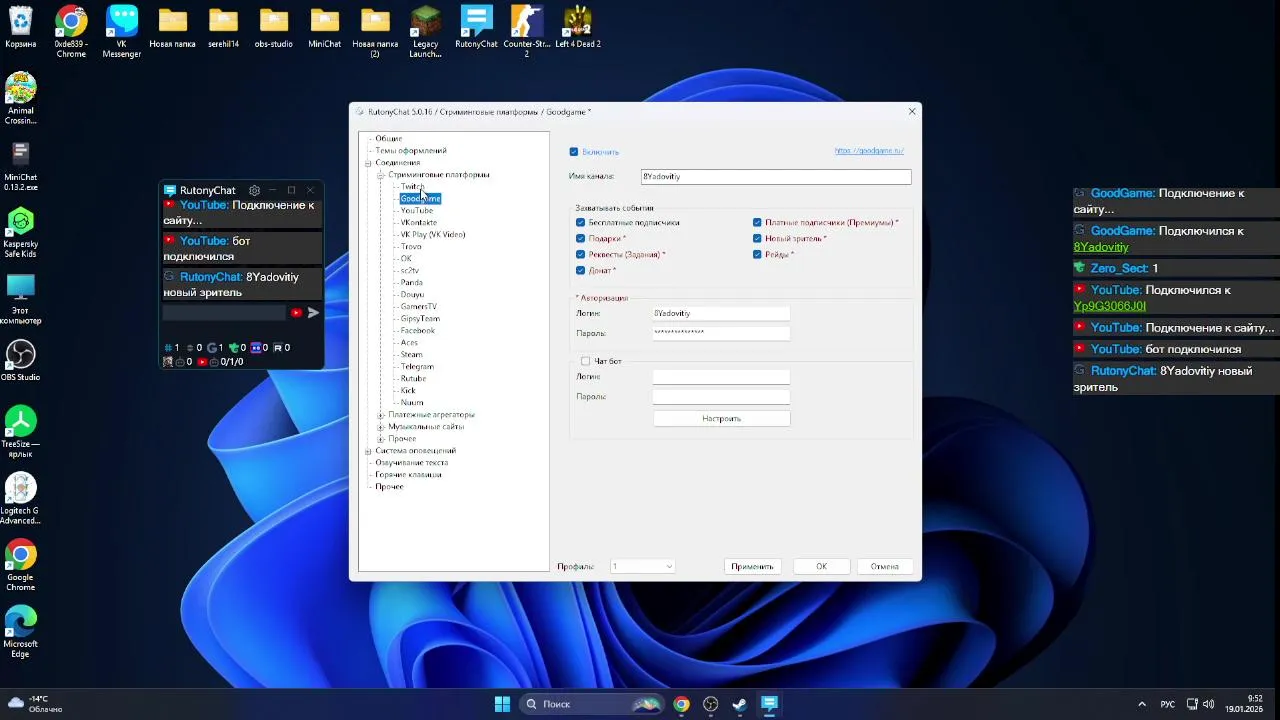The image size is (1280, 720).
Task: Open the VK Messenger desktop icon
Action: (x=122, y=32)
